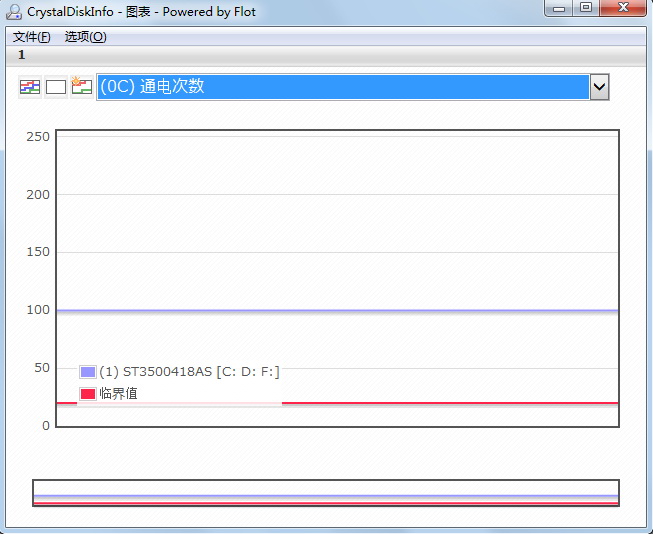This screenshot has width=653, height=534.
Task: Click the overview range strip below chart
Action: pyautogui.click(x=326, y=493)
